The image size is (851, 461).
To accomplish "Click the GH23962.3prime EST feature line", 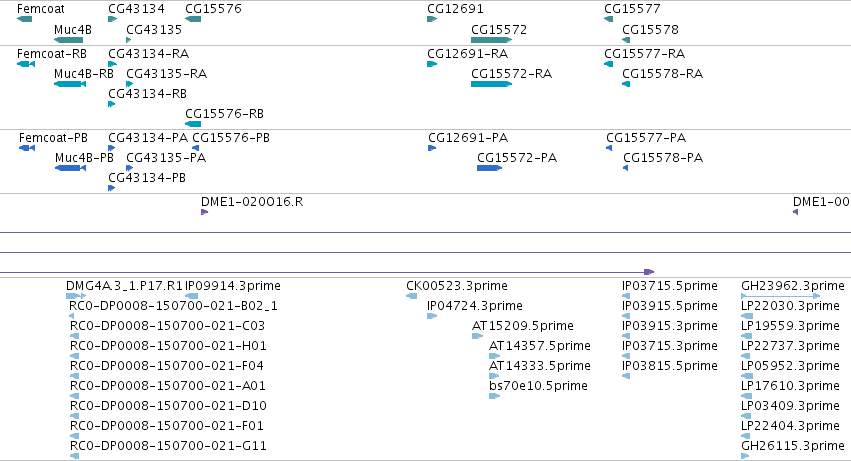I will (x=780, y=296).
